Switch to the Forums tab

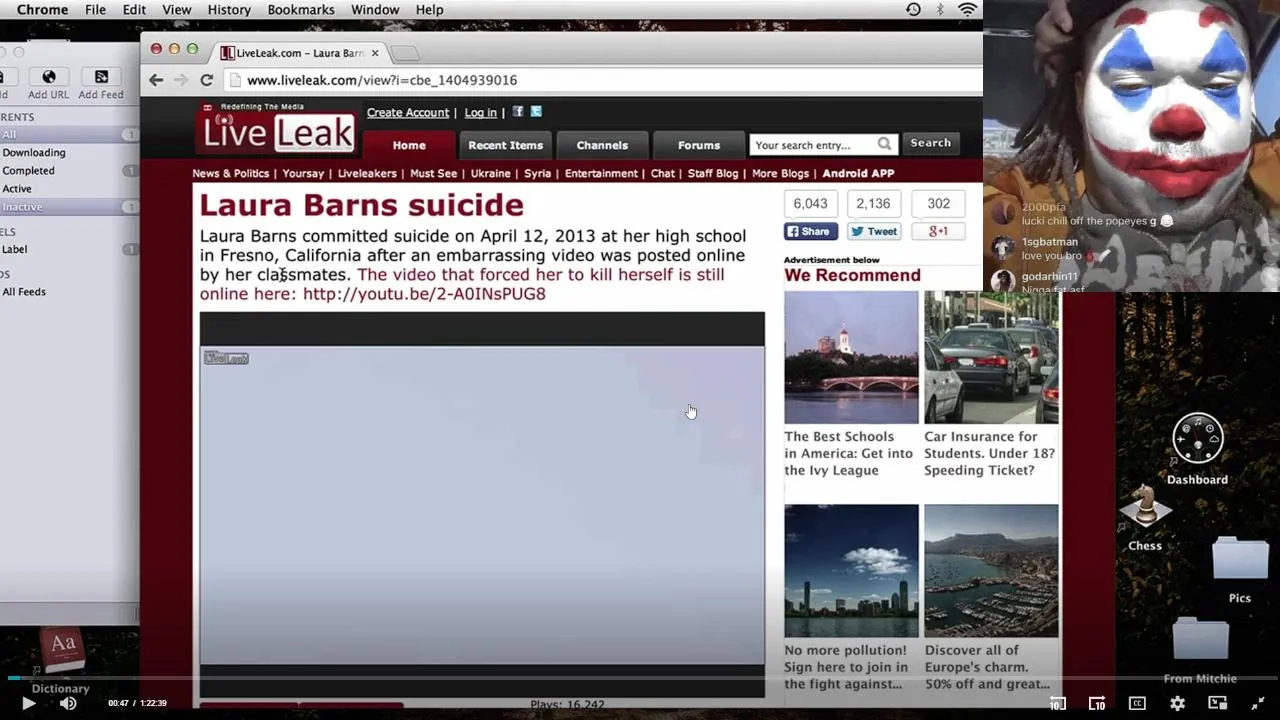pyautogui.click(x=699, y=145)
